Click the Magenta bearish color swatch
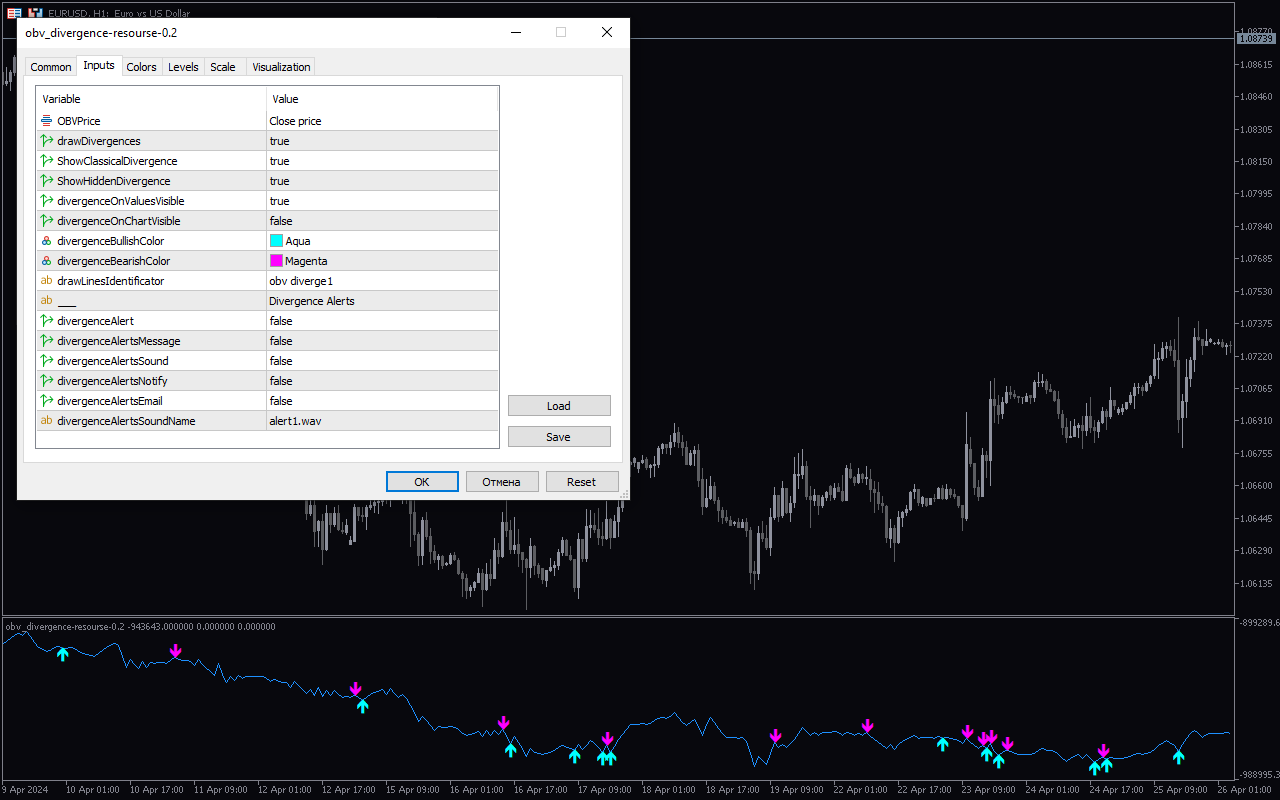 pos(276,261)
